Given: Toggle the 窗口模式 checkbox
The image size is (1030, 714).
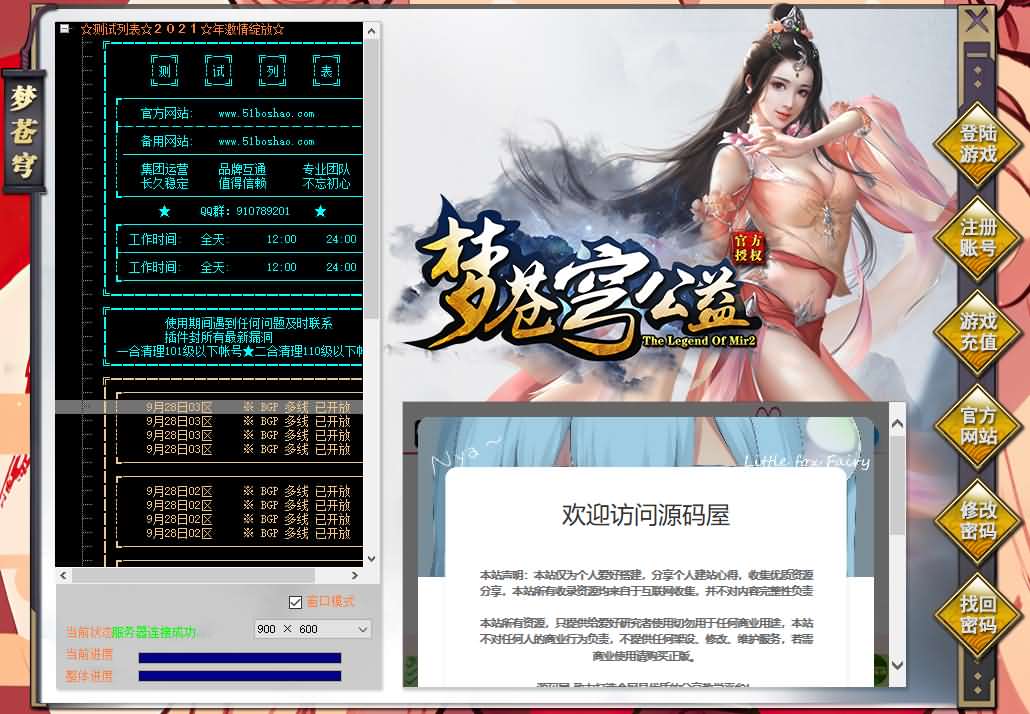Looking at the screenshot, I should pos(295,602).
